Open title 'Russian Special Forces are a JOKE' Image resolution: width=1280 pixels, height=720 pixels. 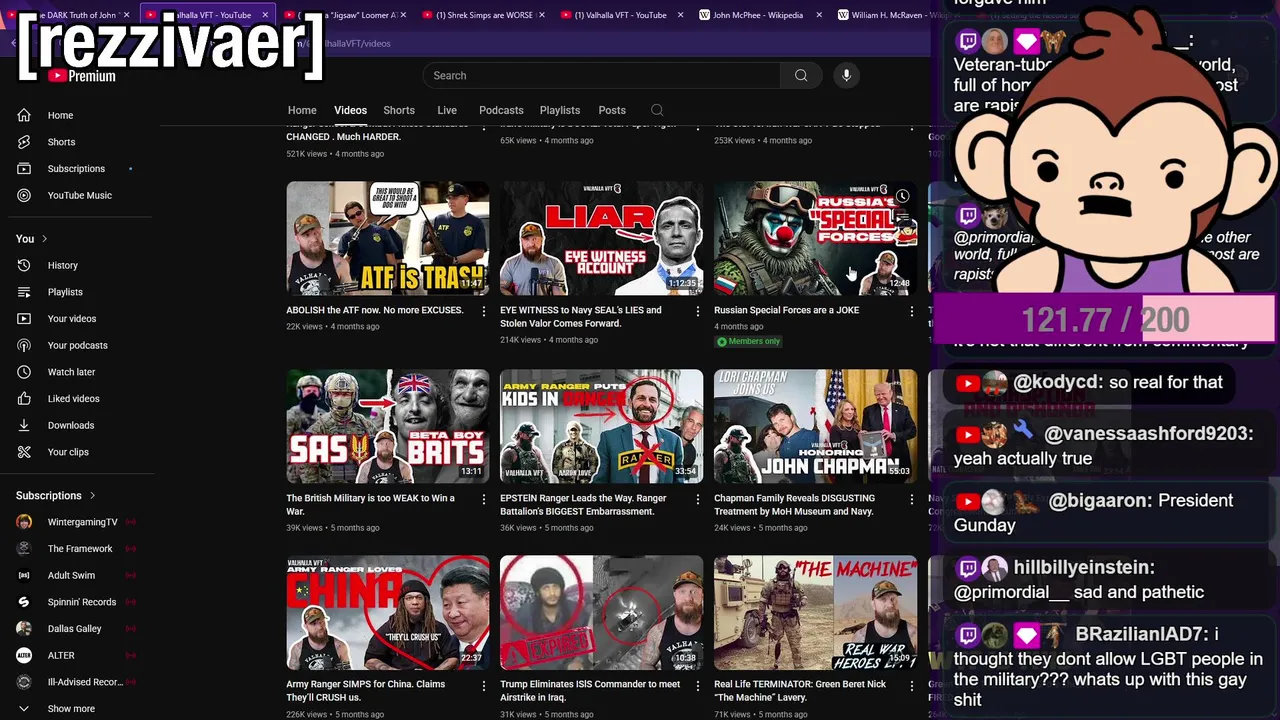(786, 310)
